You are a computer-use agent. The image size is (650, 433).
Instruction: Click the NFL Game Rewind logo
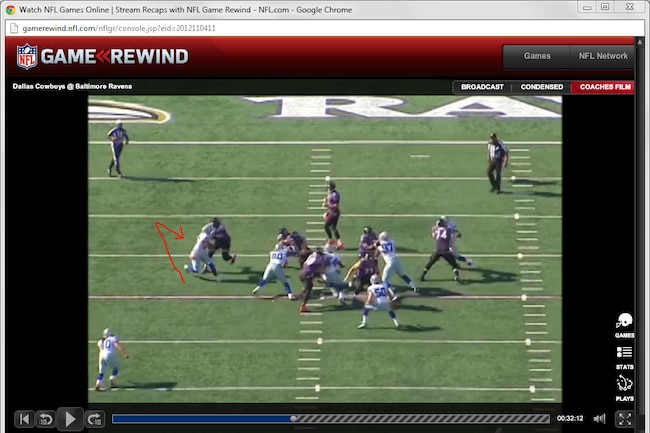tap(102, 56)
